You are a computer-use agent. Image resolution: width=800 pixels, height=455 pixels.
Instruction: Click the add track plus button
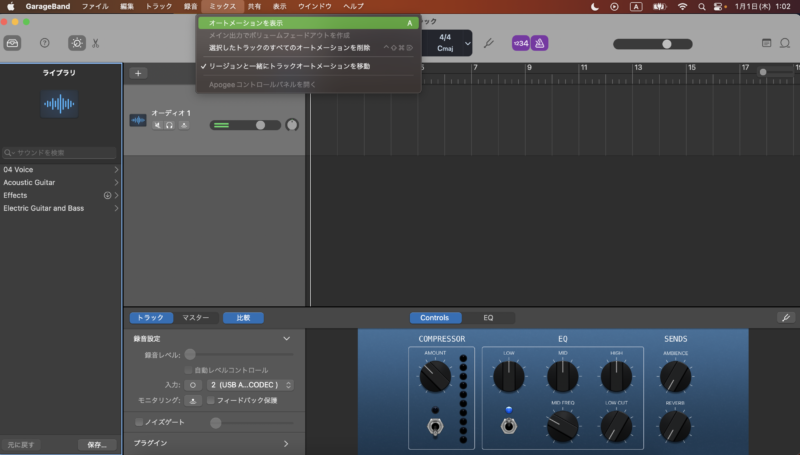[x=138, y=73]
